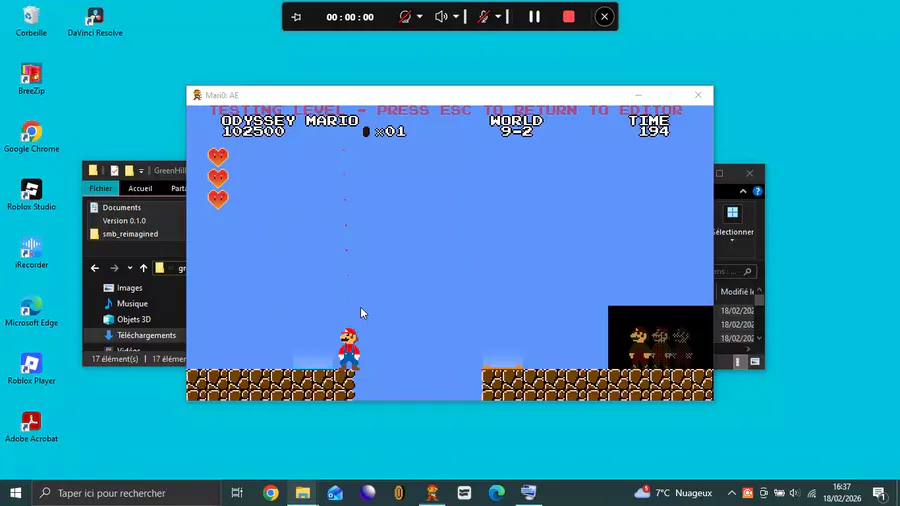Open the webcam options dropdown arrow
Viewport: 900px width, 506px height.
pyautogui.click(x=420, y=17)
